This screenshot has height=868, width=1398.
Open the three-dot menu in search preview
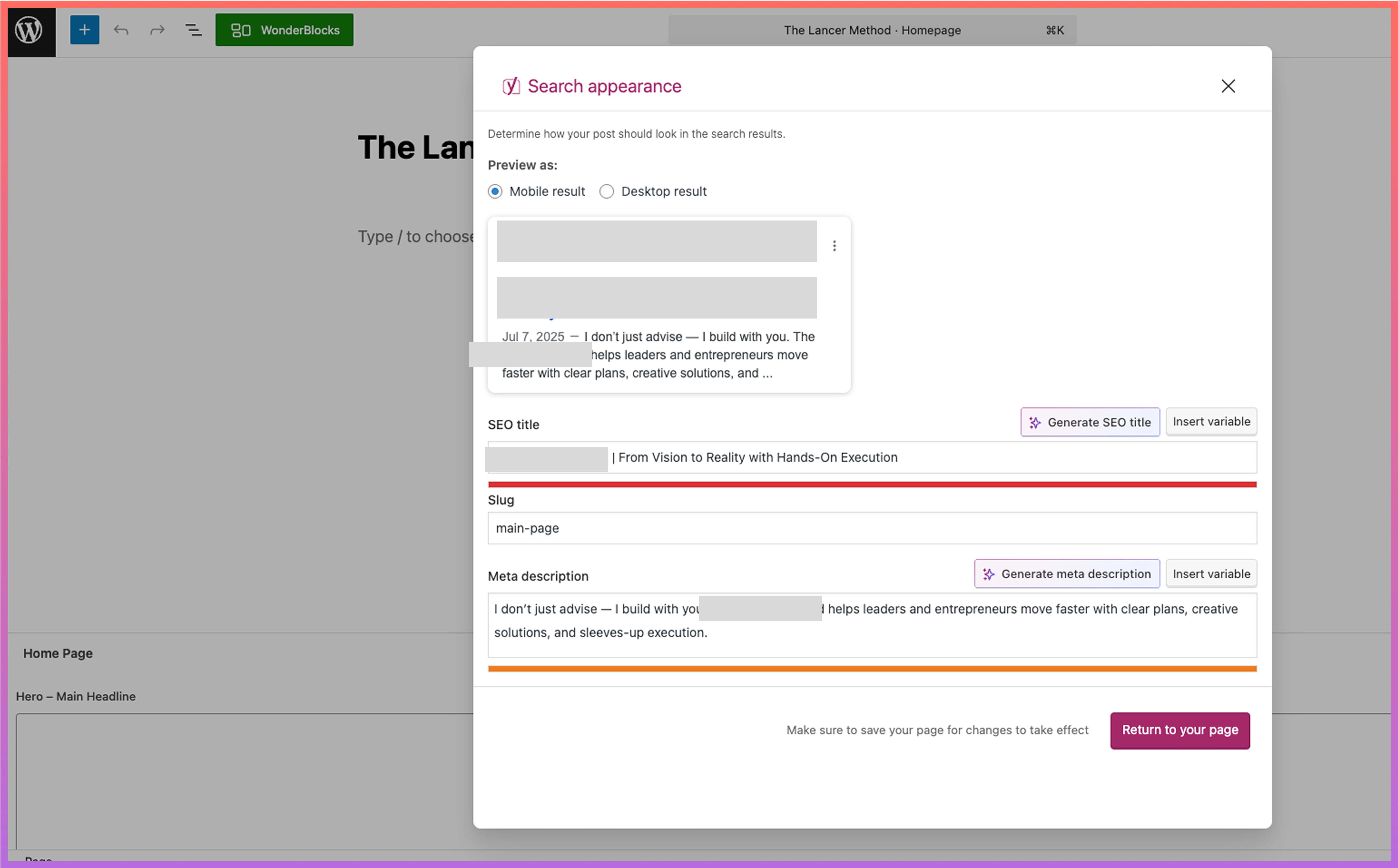(834, 246)
